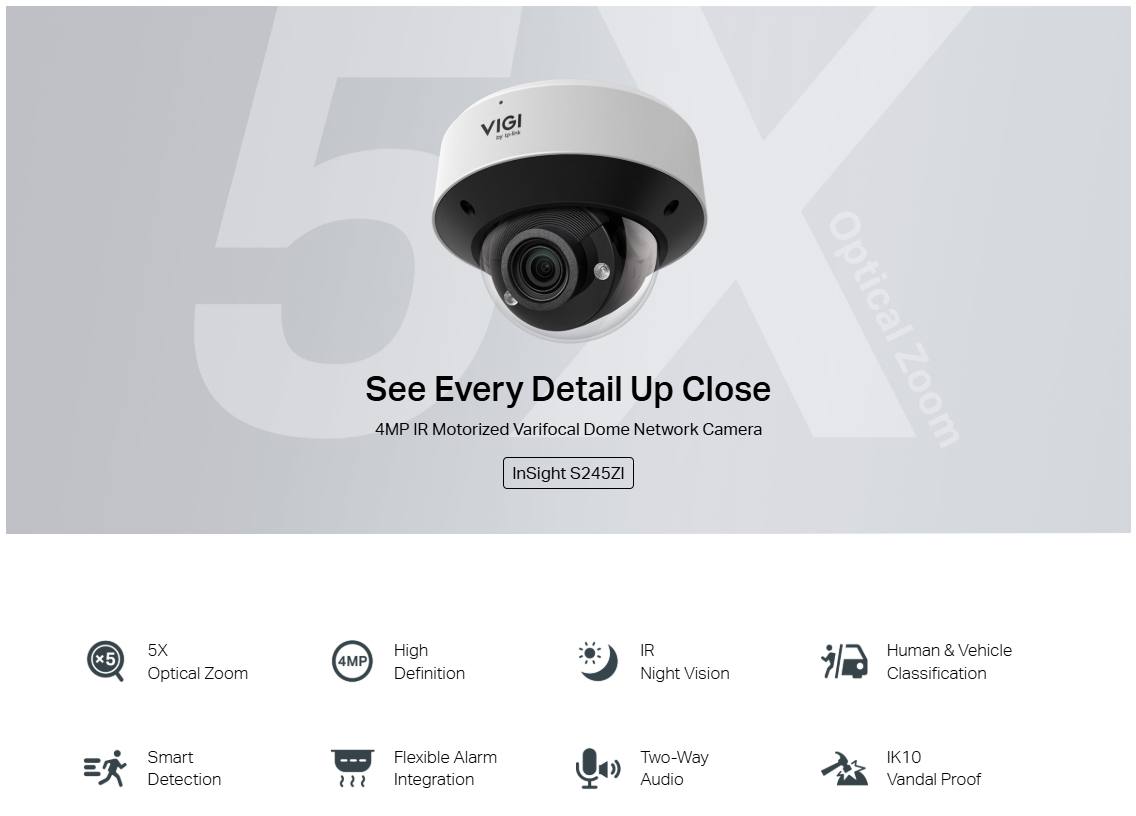The width and height of the screenshot is (1136, 816).
Task: Click the Flexible Alarm Integration icon
Action: tap(352, 768)
